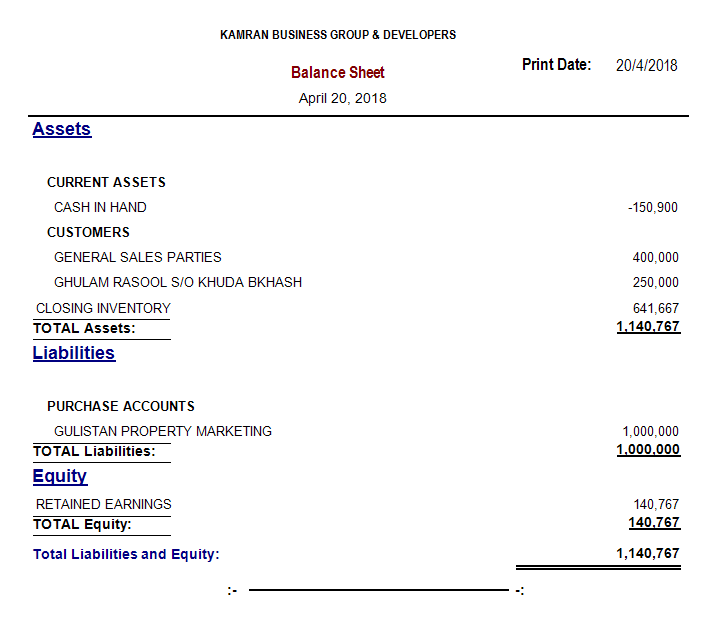This screenshot has width=709, height=620.
Task: Select the GENERAL SALES PARTIES account
Action: (138, 257)
